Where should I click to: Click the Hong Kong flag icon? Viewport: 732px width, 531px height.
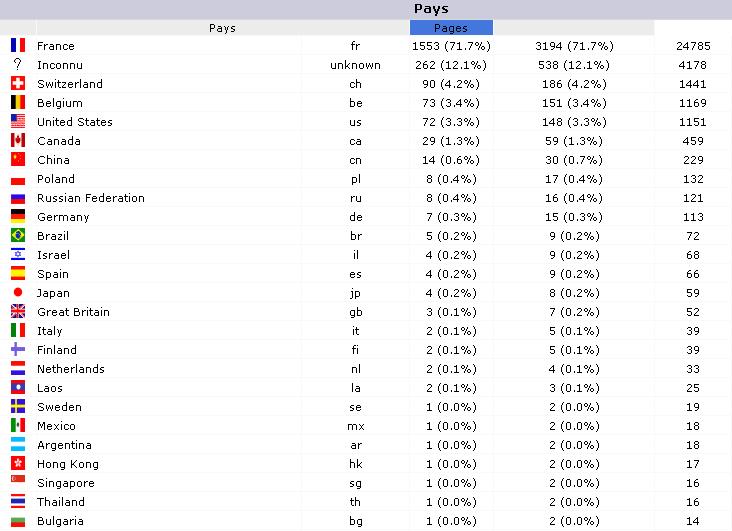click(x=18, y=463)
